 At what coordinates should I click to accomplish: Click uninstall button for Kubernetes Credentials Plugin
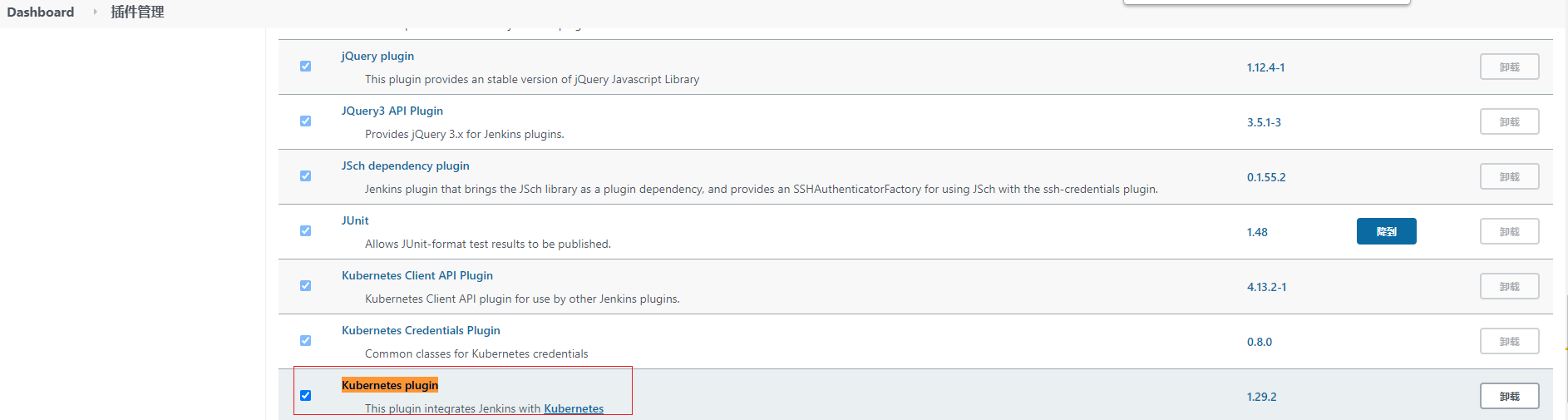coord(1510,341)
